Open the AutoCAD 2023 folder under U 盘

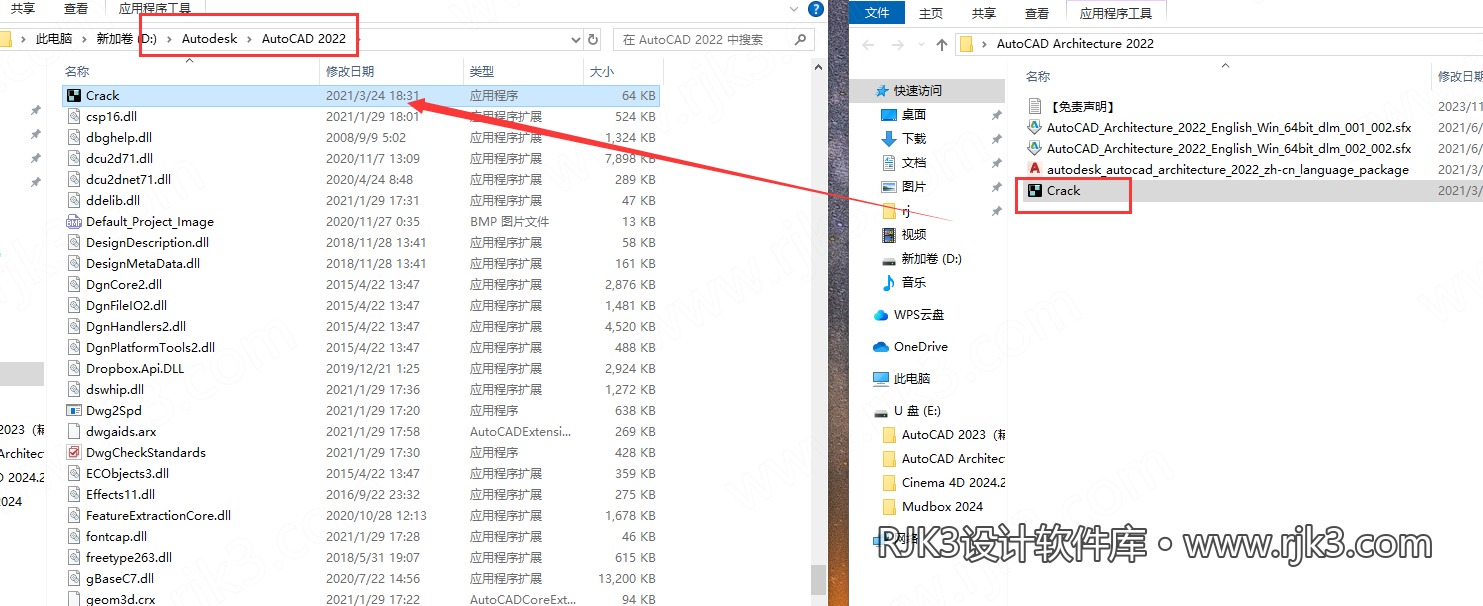pos(944,435)
